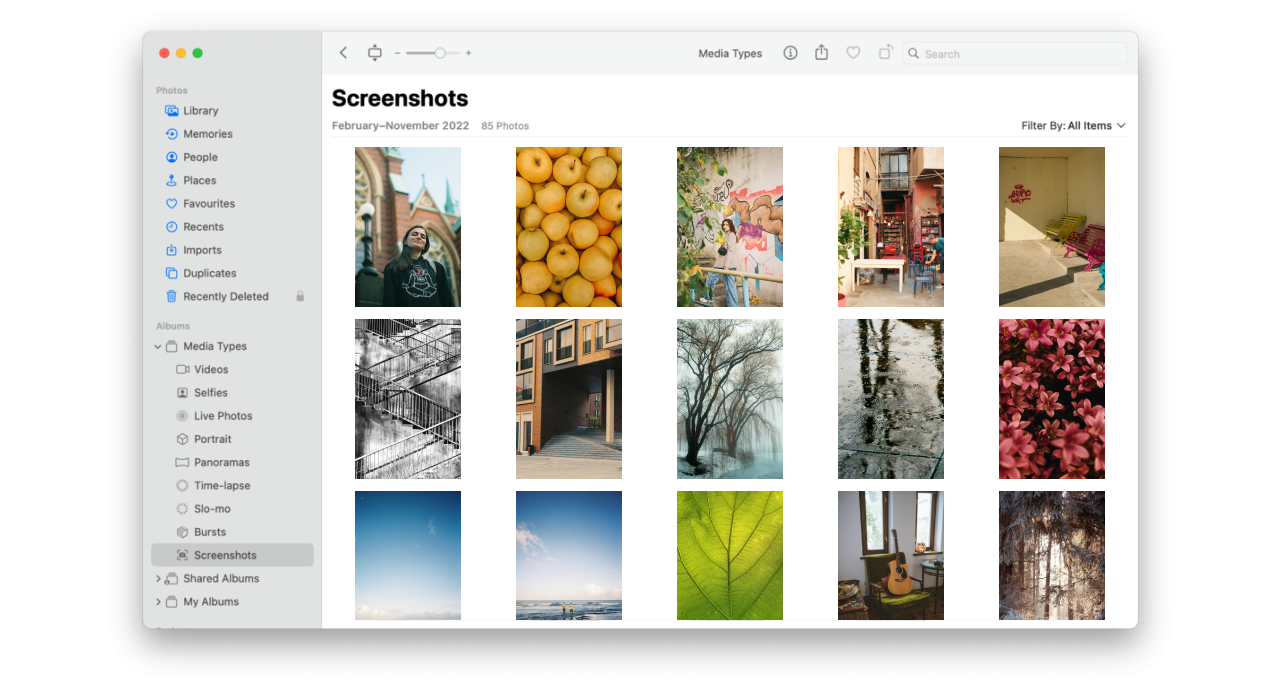Click the Screenshots album heading
Image resolution: width=1280 pixels, height=690 pixels.
pyautogui.click(x=400, y=98)
